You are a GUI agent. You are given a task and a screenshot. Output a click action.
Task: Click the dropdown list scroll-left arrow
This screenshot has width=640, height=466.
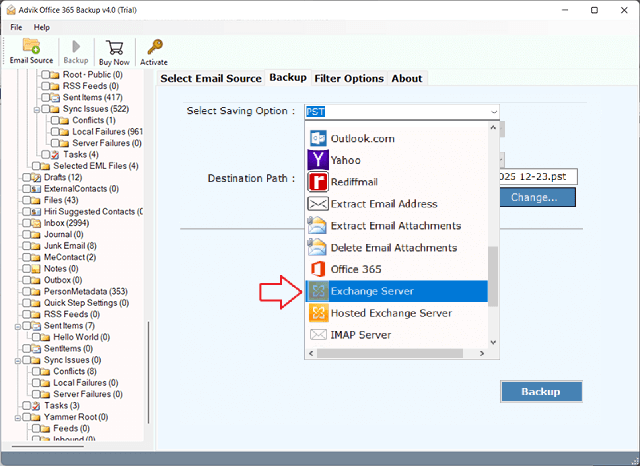click(311, 353)
